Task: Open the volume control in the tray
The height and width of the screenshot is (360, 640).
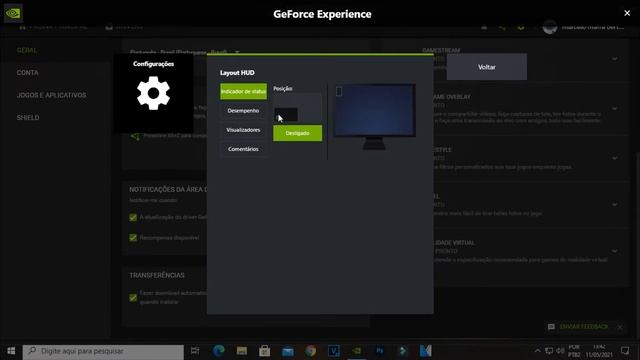Action: (560, 351)
